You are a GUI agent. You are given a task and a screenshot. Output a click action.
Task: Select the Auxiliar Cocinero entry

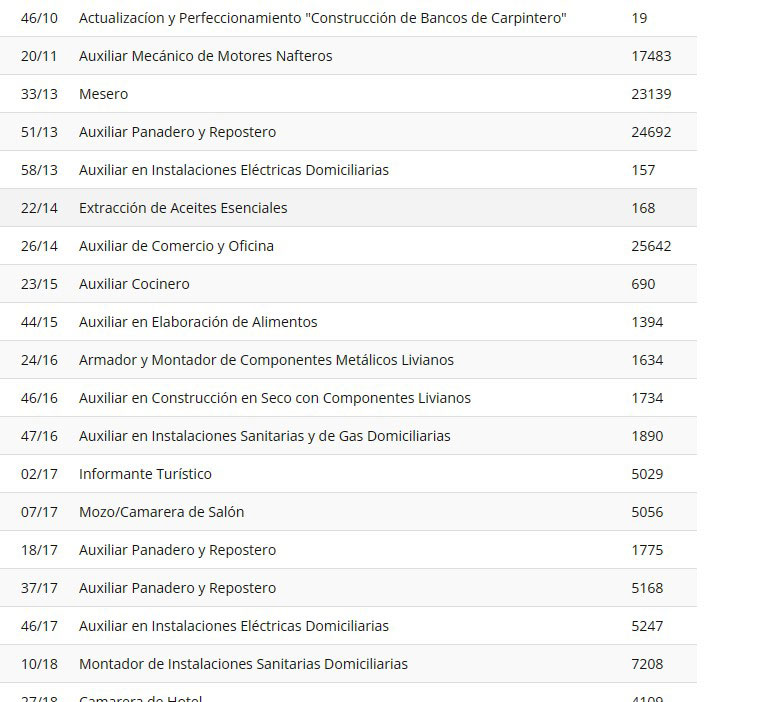134,284
